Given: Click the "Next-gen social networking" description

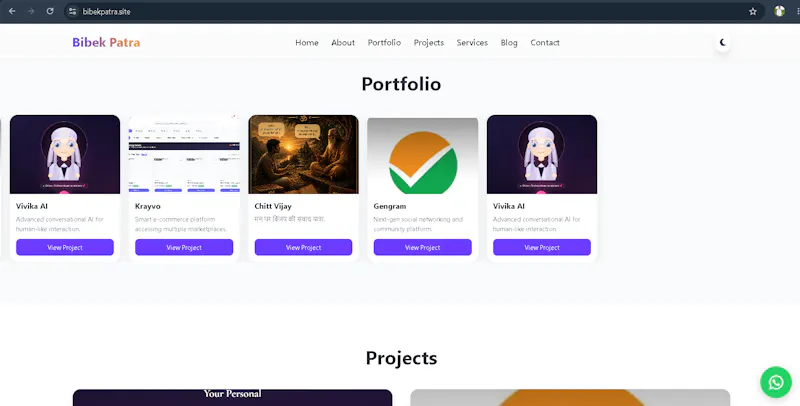Looking at the screenshot, I should [x=418, y=224].
